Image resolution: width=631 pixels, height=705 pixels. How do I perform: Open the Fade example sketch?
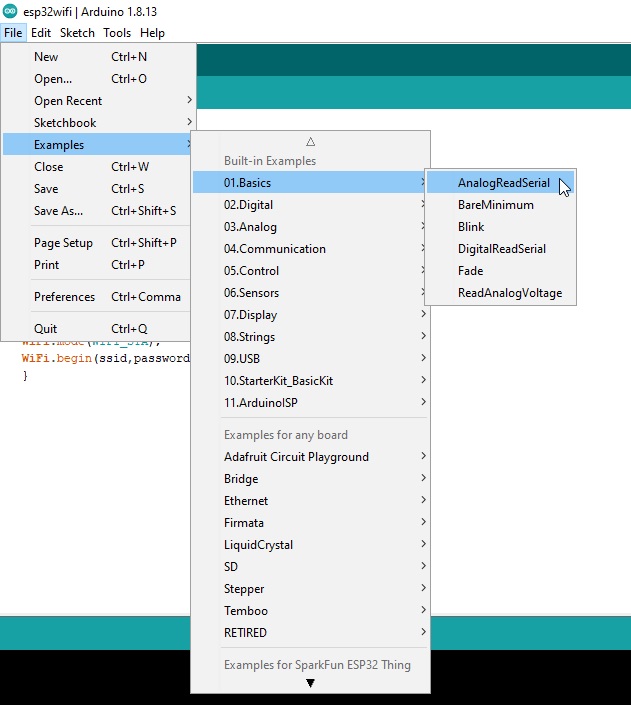501,271
